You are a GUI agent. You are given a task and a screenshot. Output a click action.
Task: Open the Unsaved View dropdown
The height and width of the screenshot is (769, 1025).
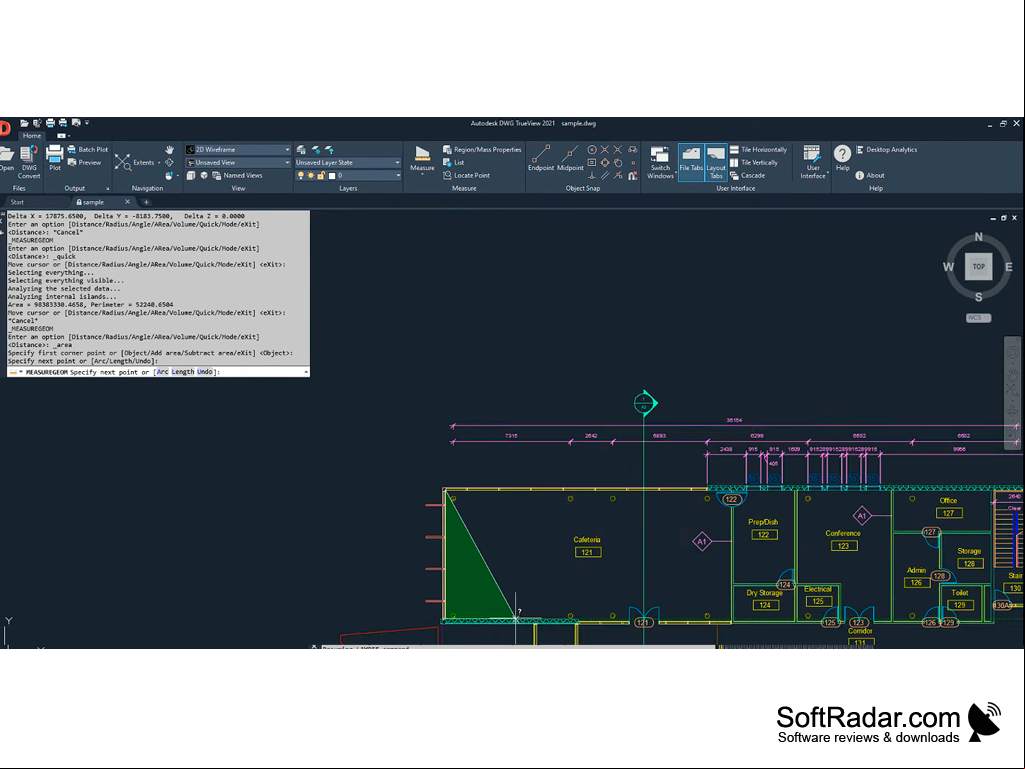238,162
